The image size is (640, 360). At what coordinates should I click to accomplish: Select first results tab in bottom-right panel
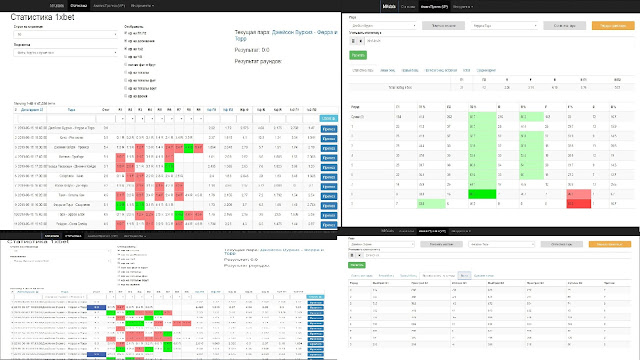[x=362, y=276]
